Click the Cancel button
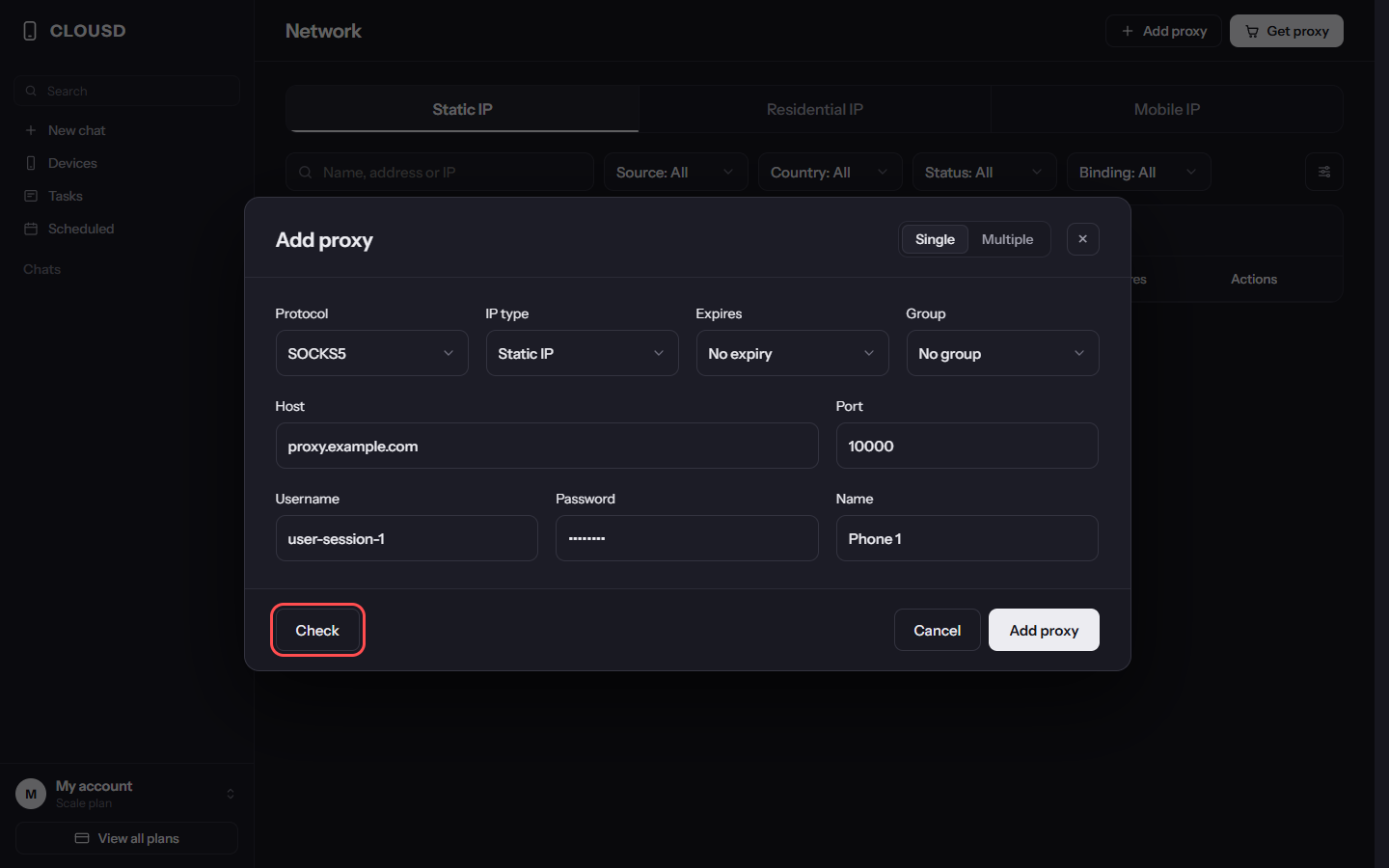The image size is (1389, 868). [x=937, y=630]
